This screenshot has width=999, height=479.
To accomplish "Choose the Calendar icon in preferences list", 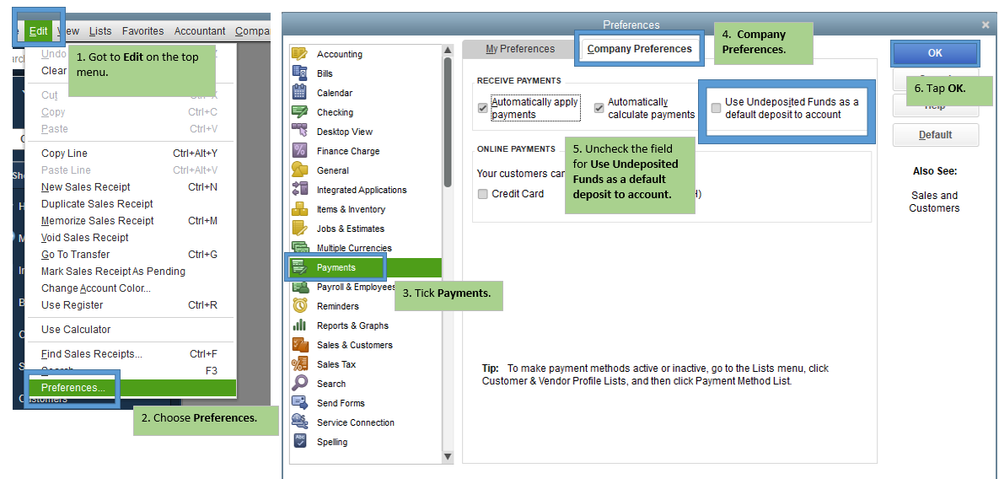I will tap(299, 92).
